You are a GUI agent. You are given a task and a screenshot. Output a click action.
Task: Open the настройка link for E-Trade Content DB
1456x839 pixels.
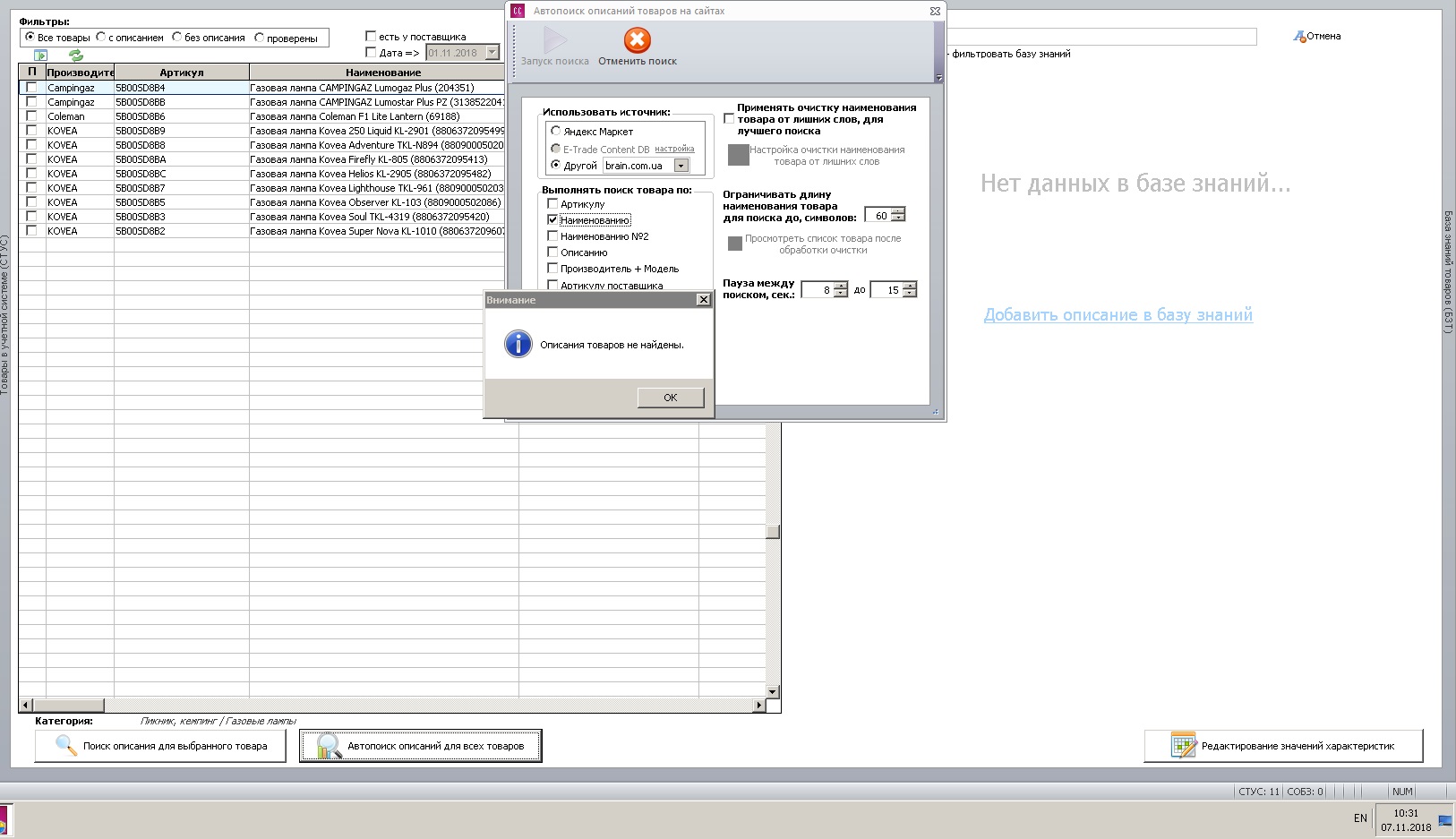click(x=674, y=149)
